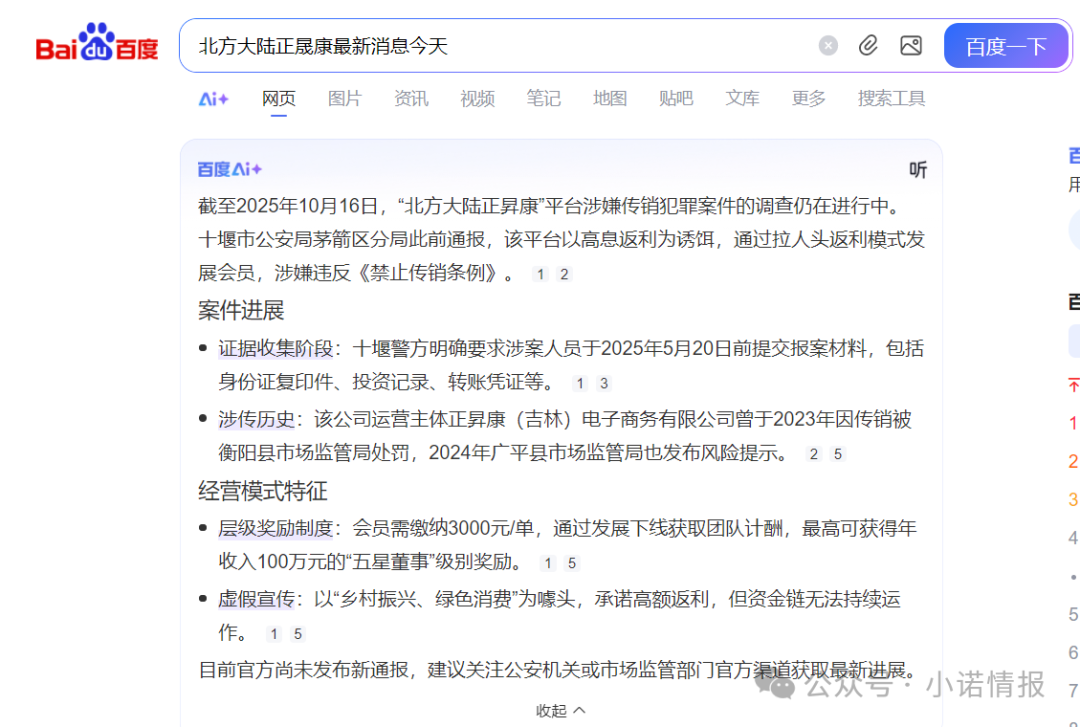This screenshot has height=727, width=1080.
Task: Switch to the 地图 maps tab
Action: click(610, 98)
